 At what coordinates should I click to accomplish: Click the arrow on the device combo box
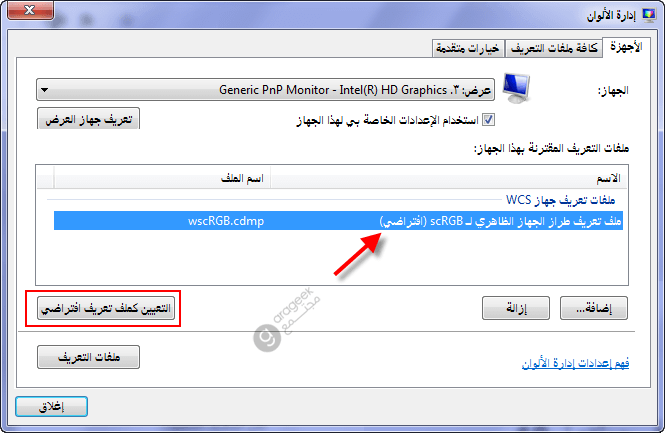(x=45, y=90)
